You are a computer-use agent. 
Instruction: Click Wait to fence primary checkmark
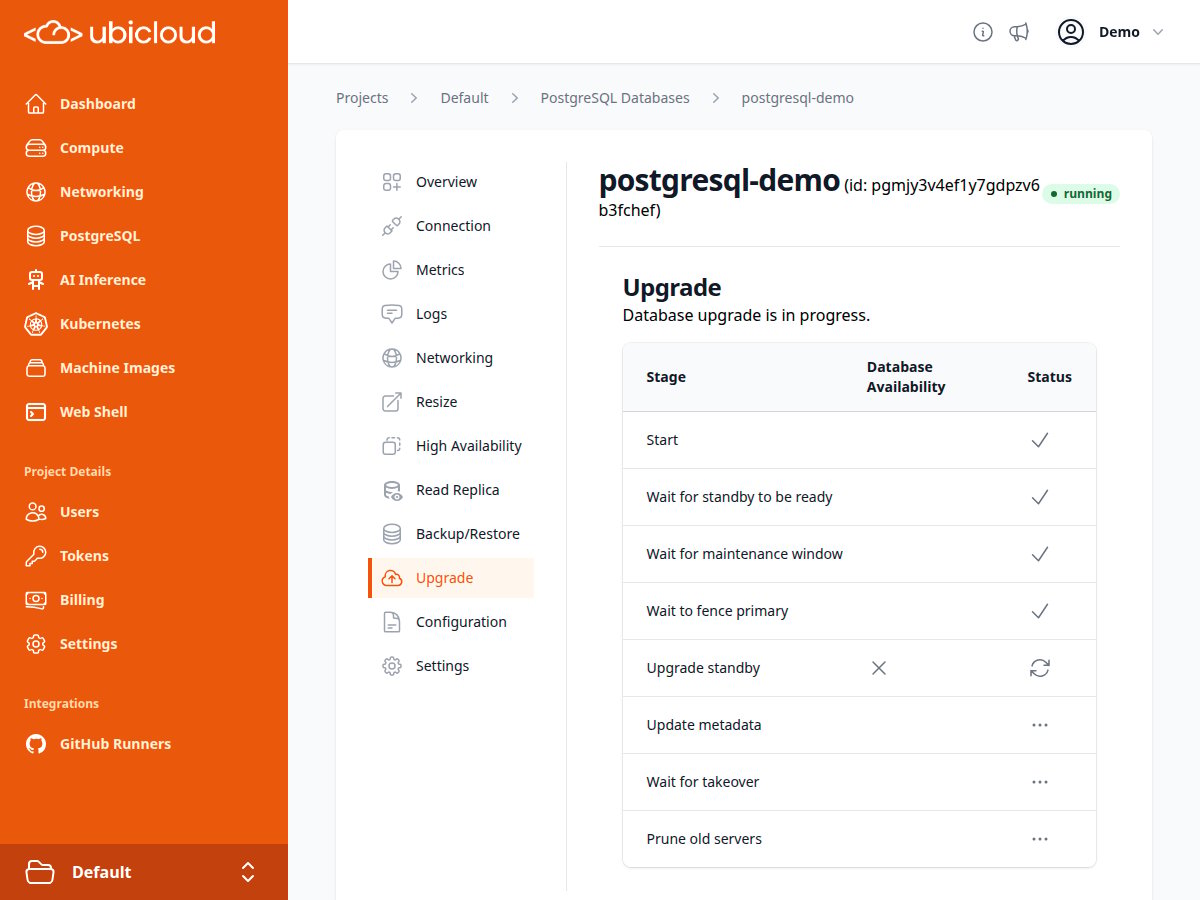pos(1040,611)
